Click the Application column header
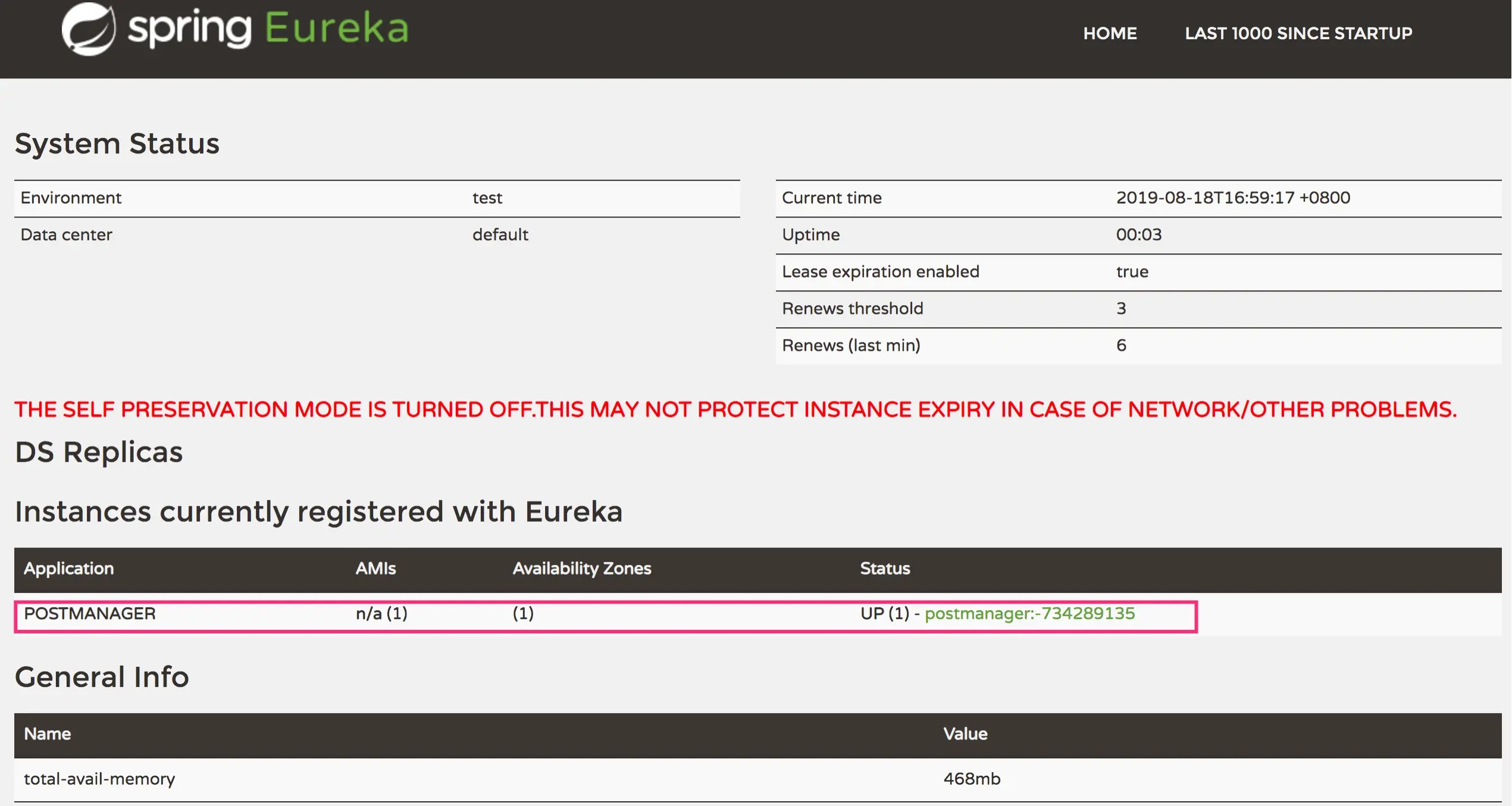Image resolution: width=1512 pixels, height=806 pixels. [x=68, y=568]
